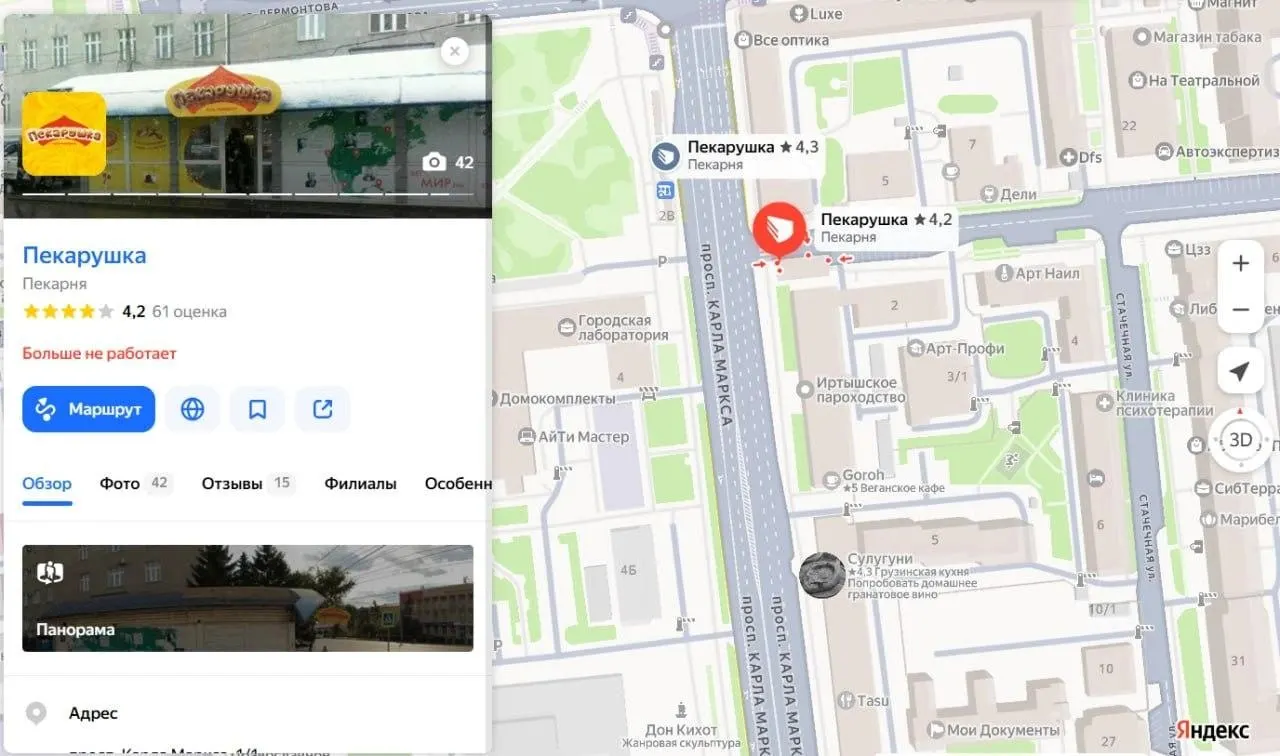Open the blue Пекарушка title link
Screen dimensions: 1280x756
(x=85, y=255)
